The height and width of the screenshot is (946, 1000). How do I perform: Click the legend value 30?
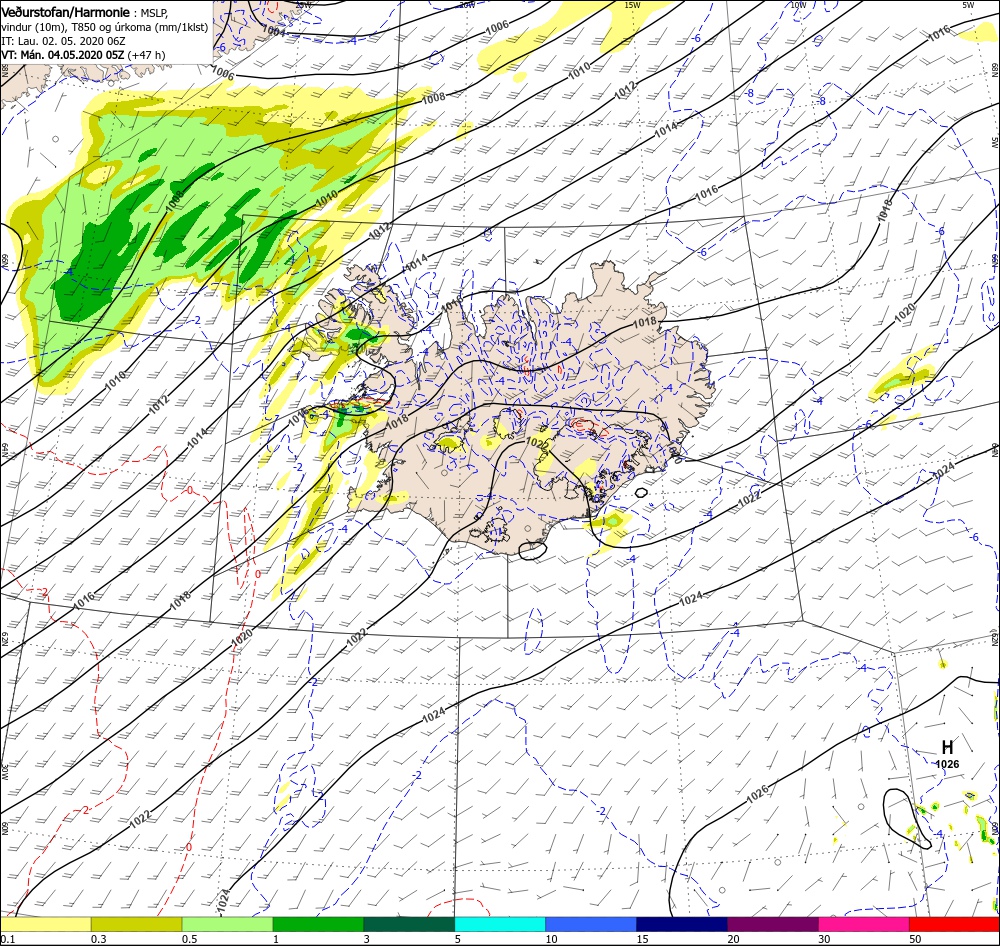tap(824, 939)
